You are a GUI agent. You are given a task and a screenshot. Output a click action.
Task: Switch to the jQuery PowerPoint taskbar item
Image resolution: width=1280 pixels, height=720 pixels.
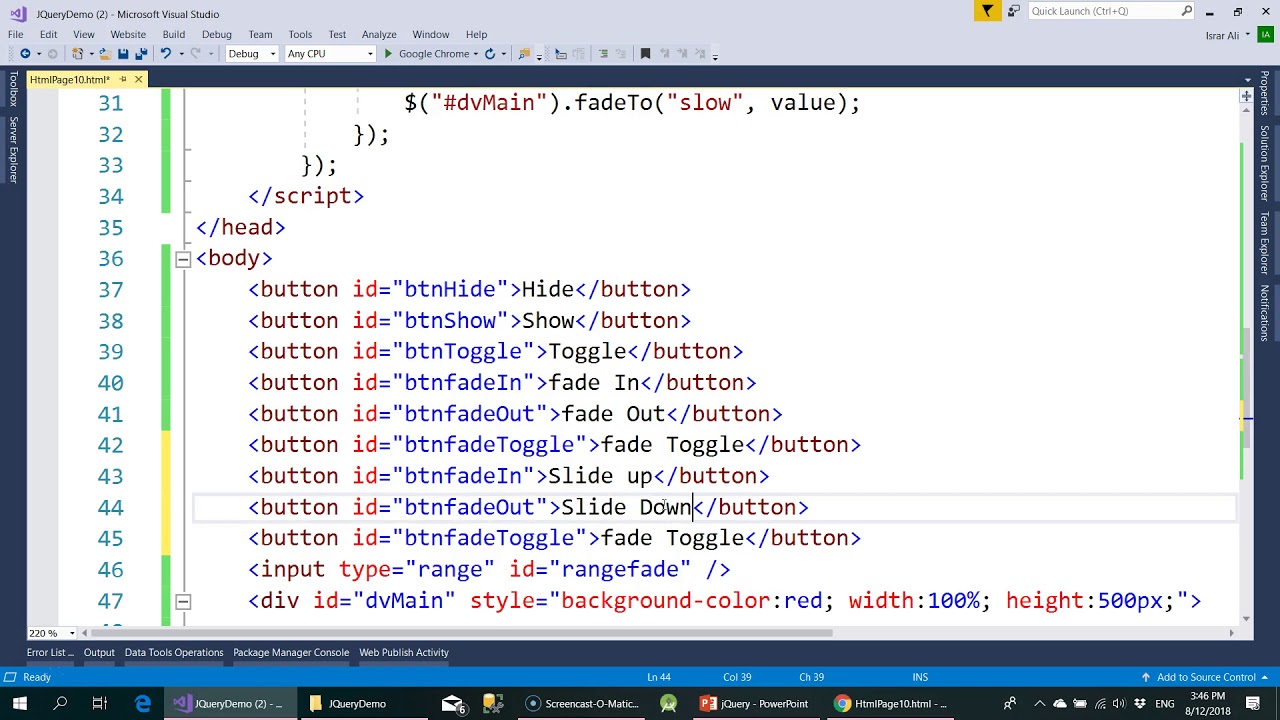tap(755, 703)
